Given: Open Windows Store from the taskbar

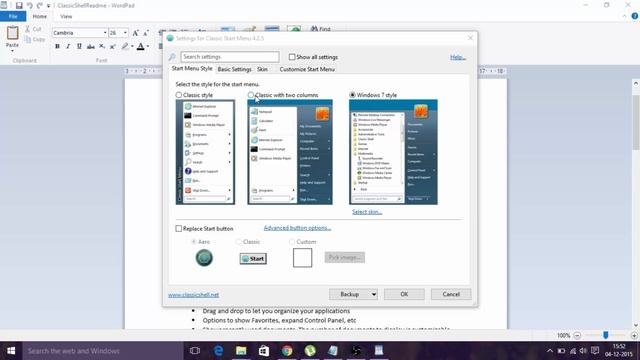Looking at the screenshot, I should tap(264, 351).
